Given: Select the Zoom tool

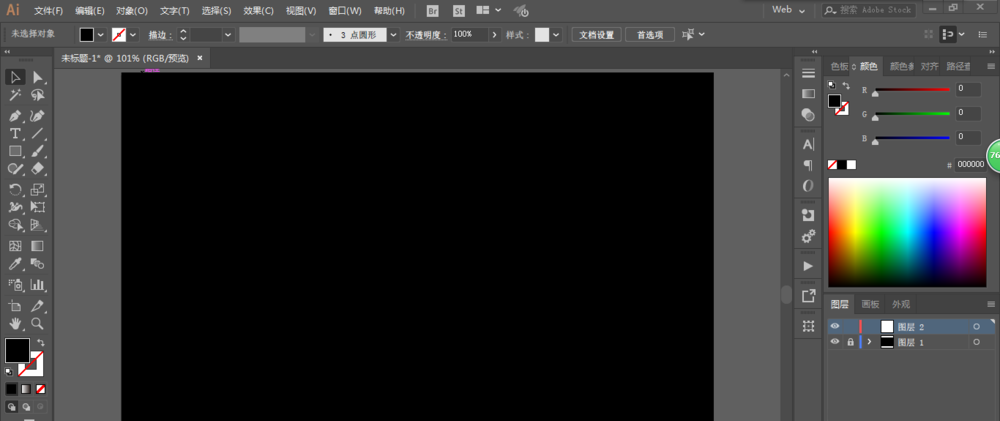Looking at the screenshot, I should (38, 323).
